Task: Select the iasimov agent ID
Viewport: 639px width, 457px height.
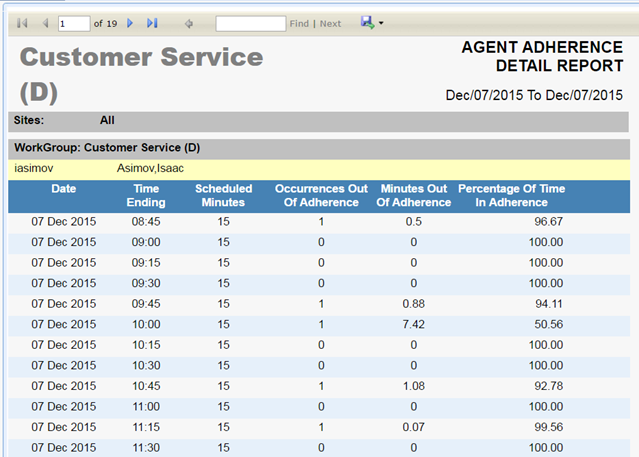Action: coord(35,169)
